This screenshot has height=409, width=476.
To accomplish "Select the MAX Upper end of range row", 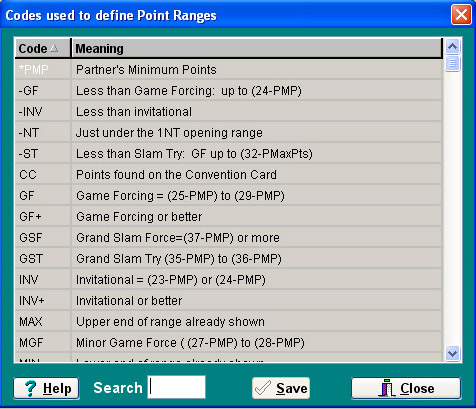I will [x=229, y=322].
